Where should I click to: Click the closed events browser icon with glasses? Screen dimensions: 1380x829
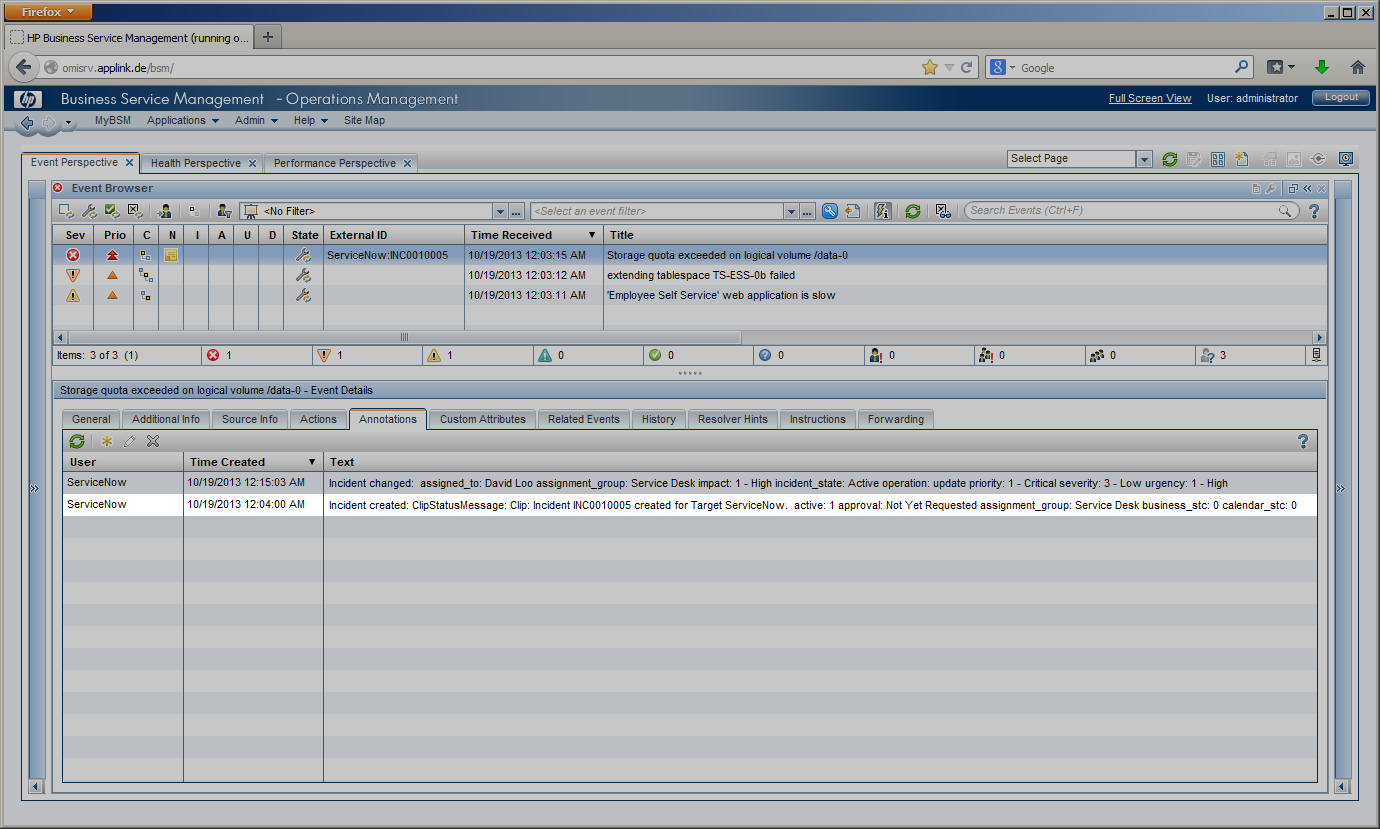942,211
